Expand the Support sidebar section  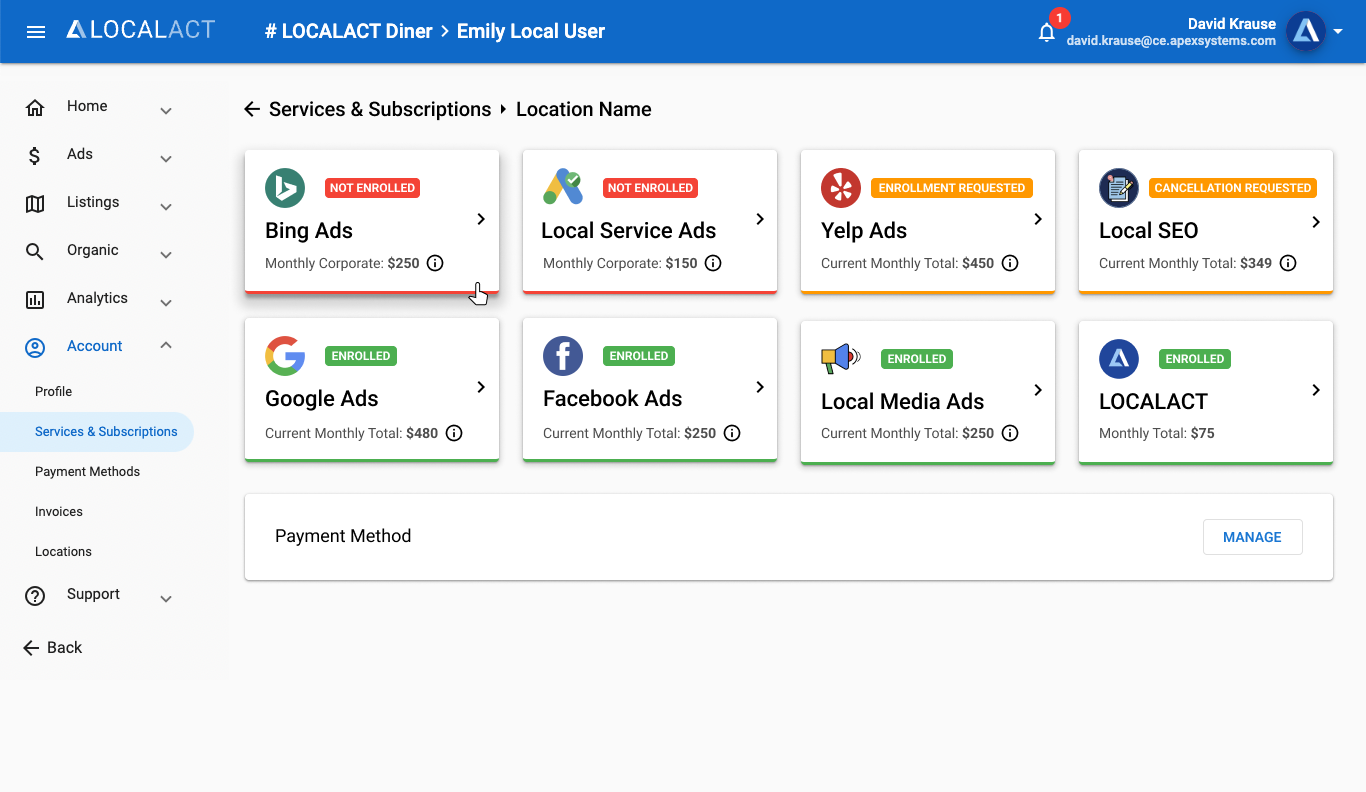pos(166,599)
